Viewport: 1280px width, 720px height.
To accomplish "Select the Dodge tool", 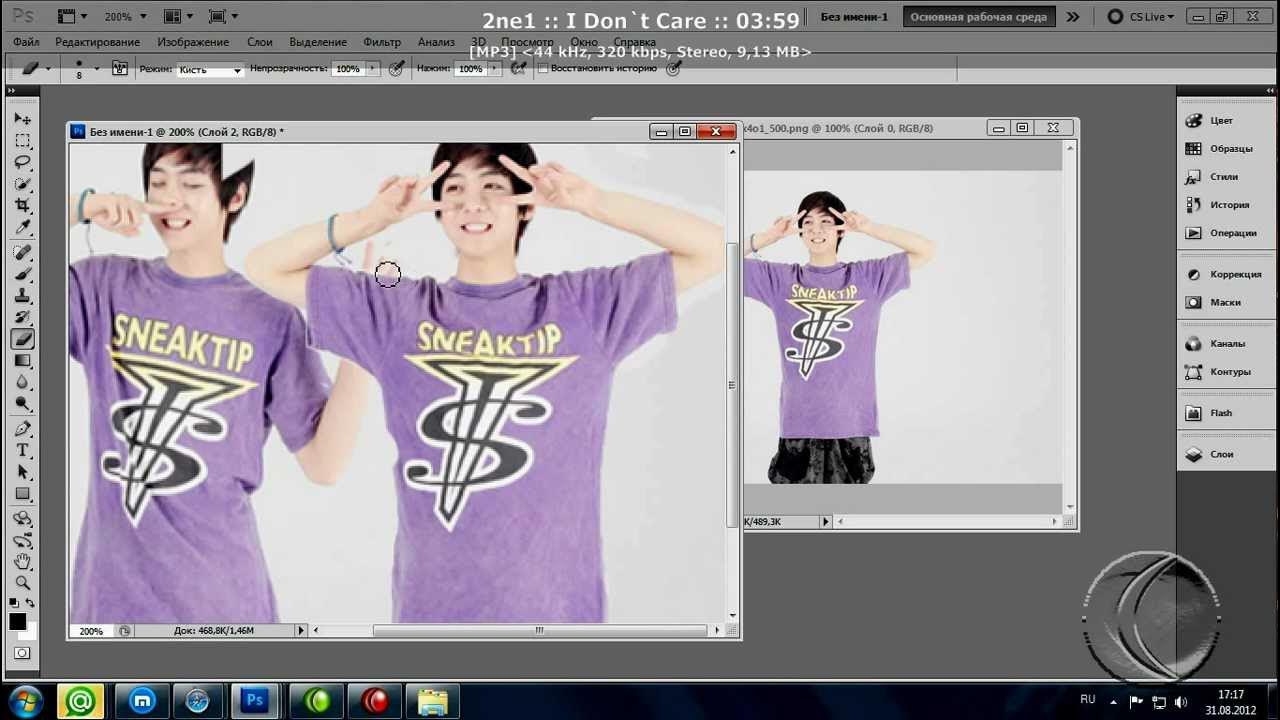I will (x=22, y=405).
